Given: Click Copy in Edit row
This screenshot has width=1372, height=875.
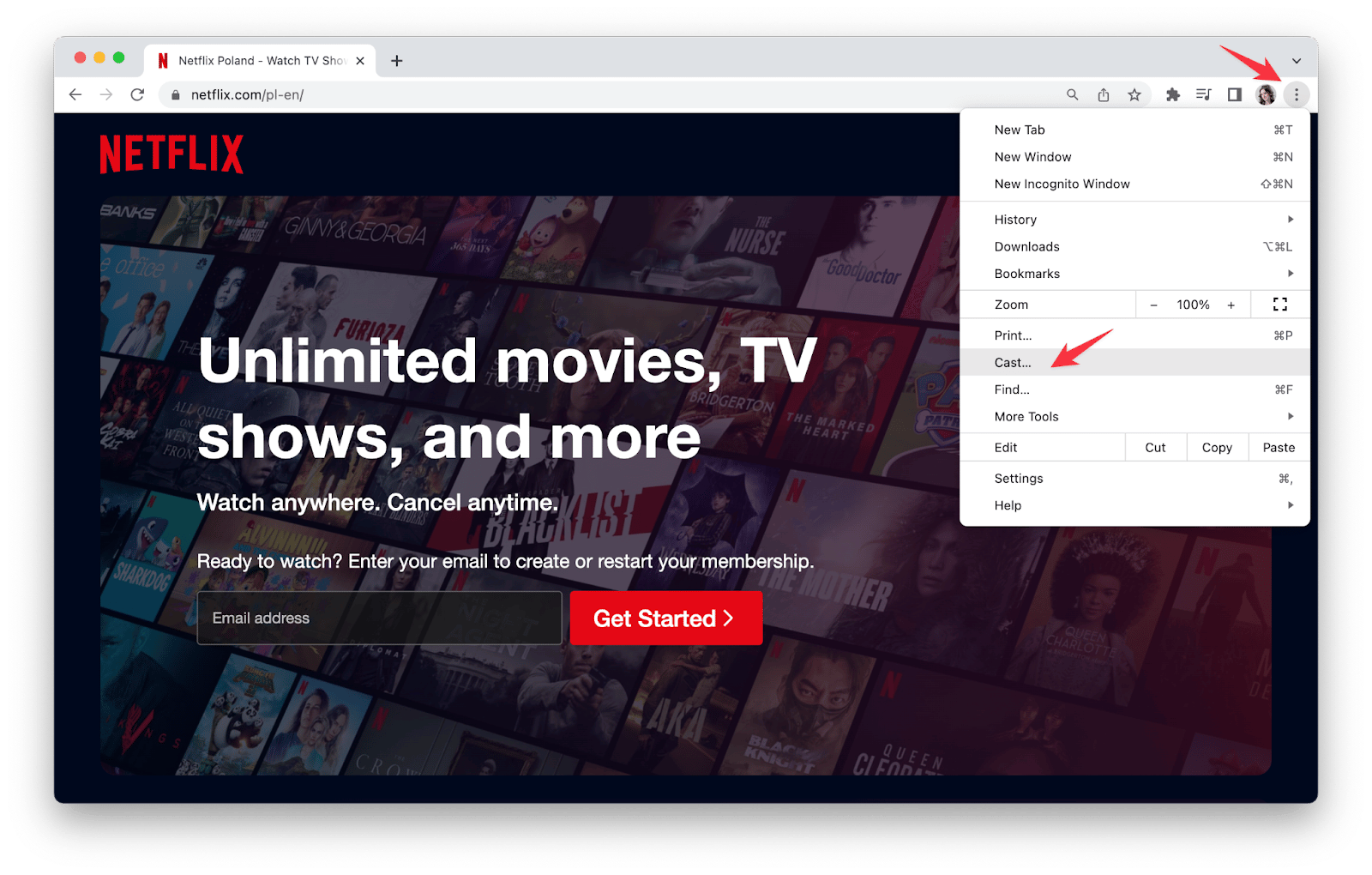Looking at the screenshot, I should tap(1218, 448).
